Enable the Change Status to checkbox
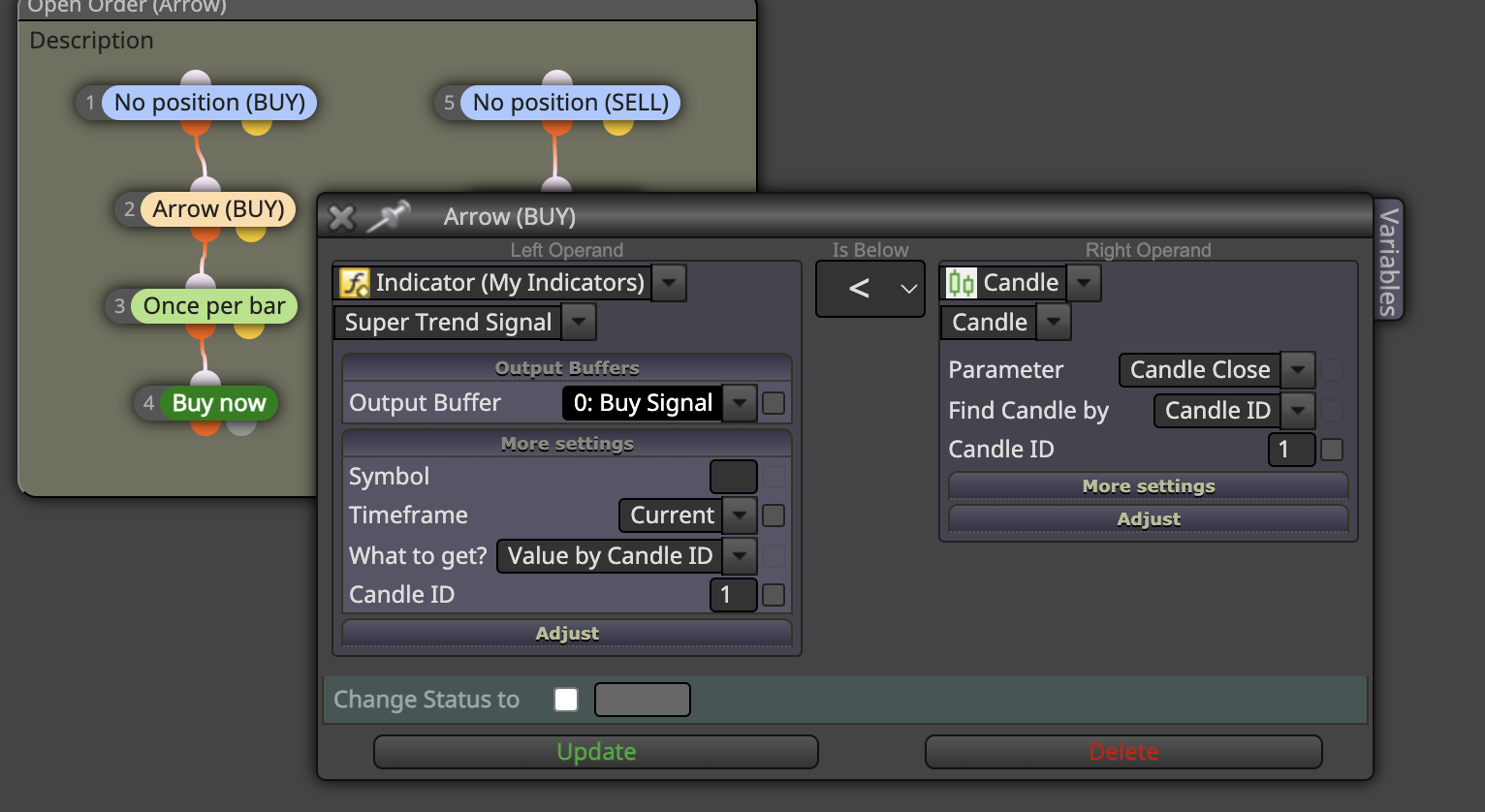 pyautogui.click(x=566, y=700)
